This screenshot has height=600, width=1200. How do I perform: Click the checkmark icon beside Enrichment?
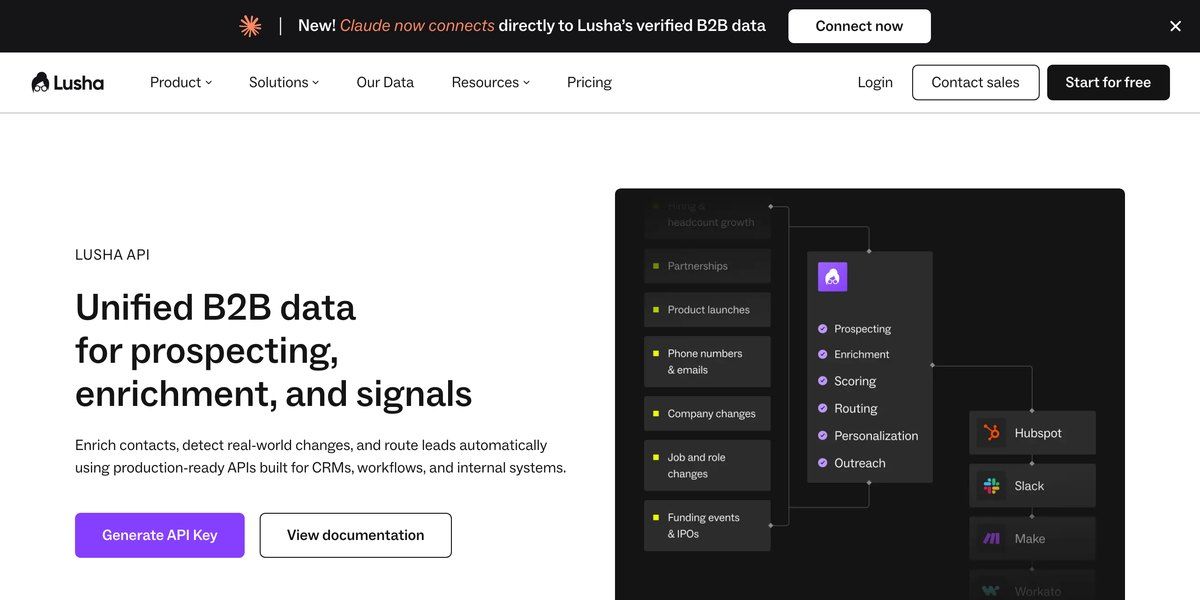pyautogui.click(x=823, y=354)
